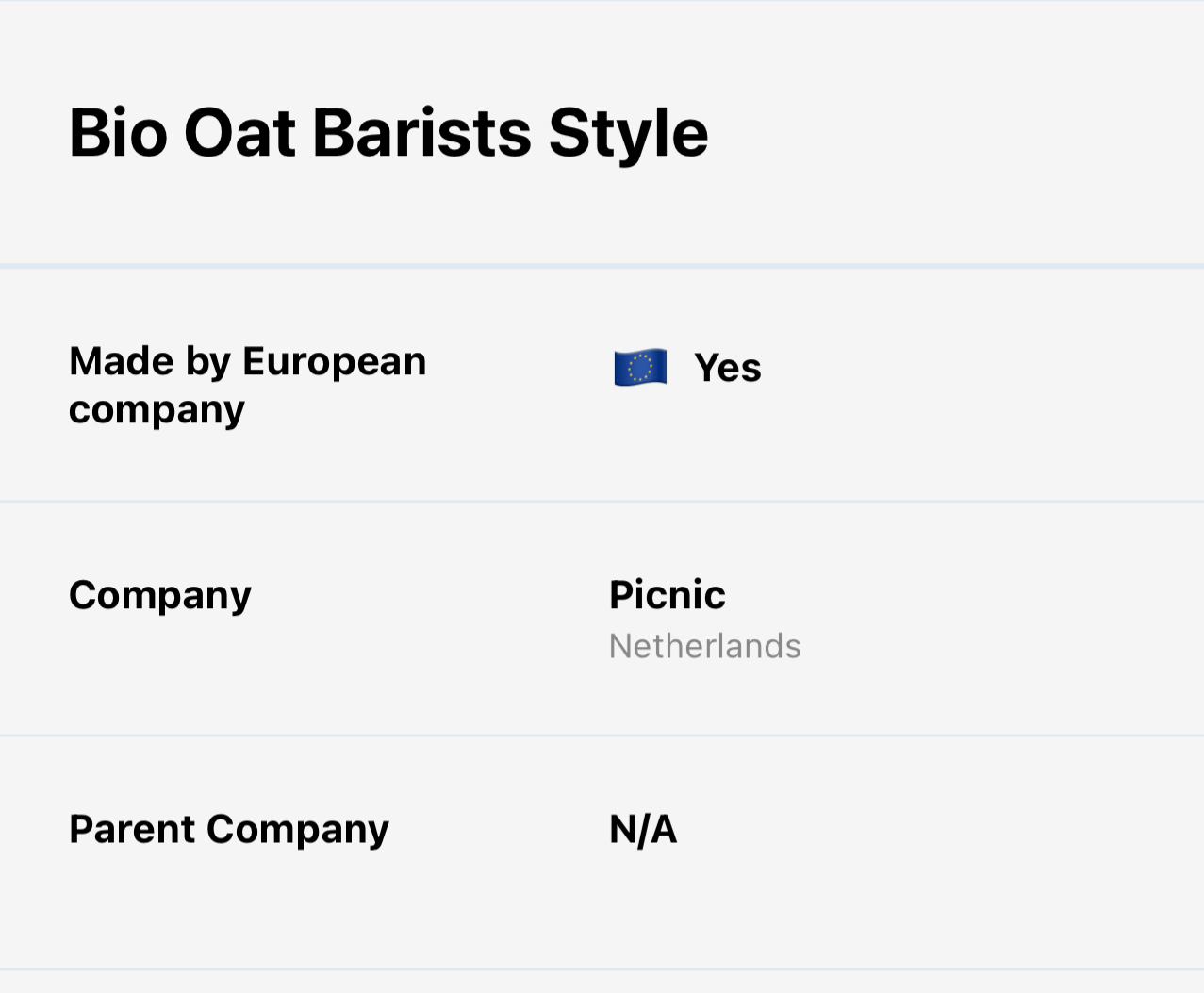Viewport: 1204px width, 993px height.
Task: Click the second-line word company under Made by
Action: click(x=157, y=410)
